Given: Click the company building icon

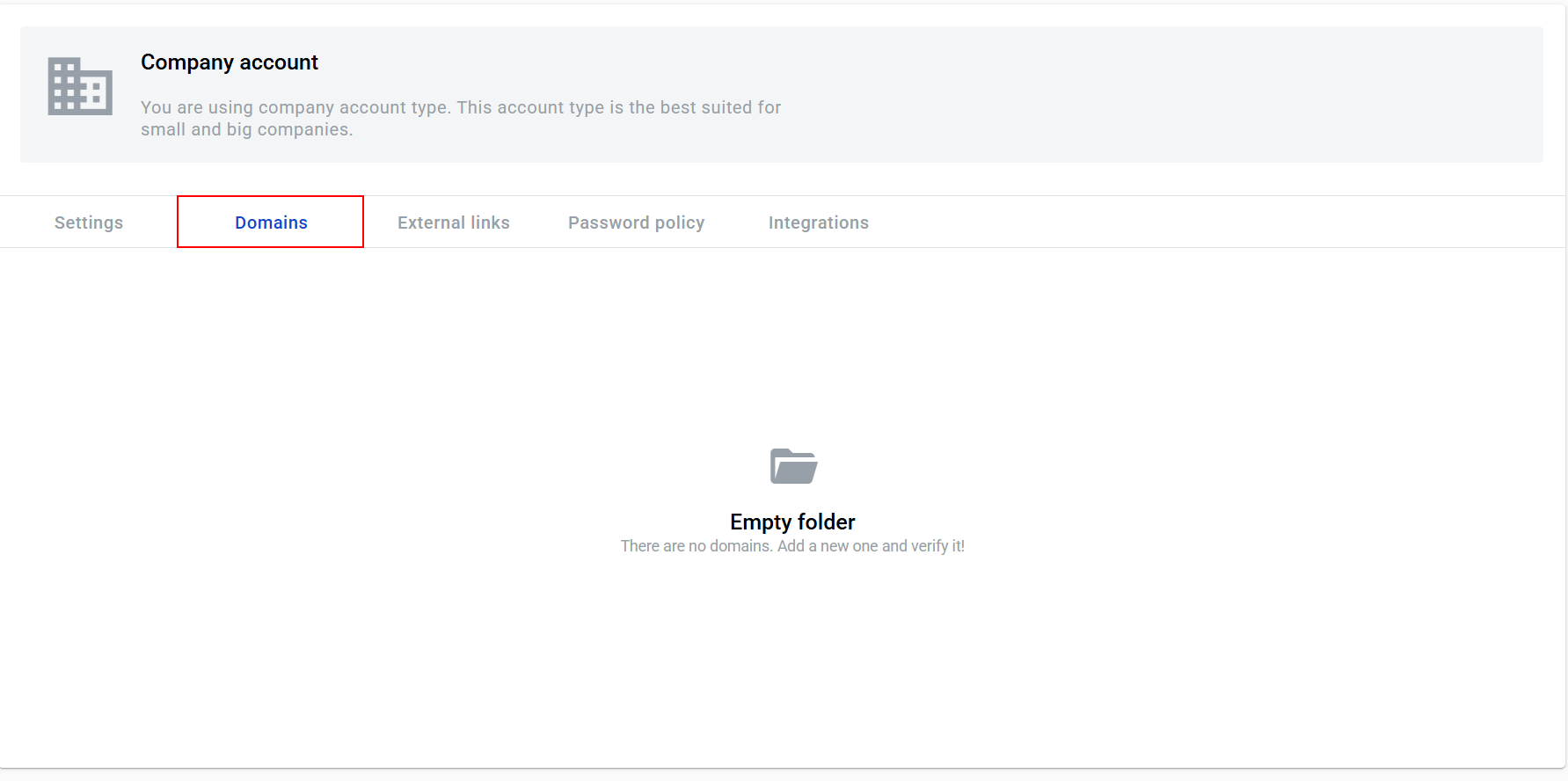Looking at the screenshot, I should click(x=80, y=86).
